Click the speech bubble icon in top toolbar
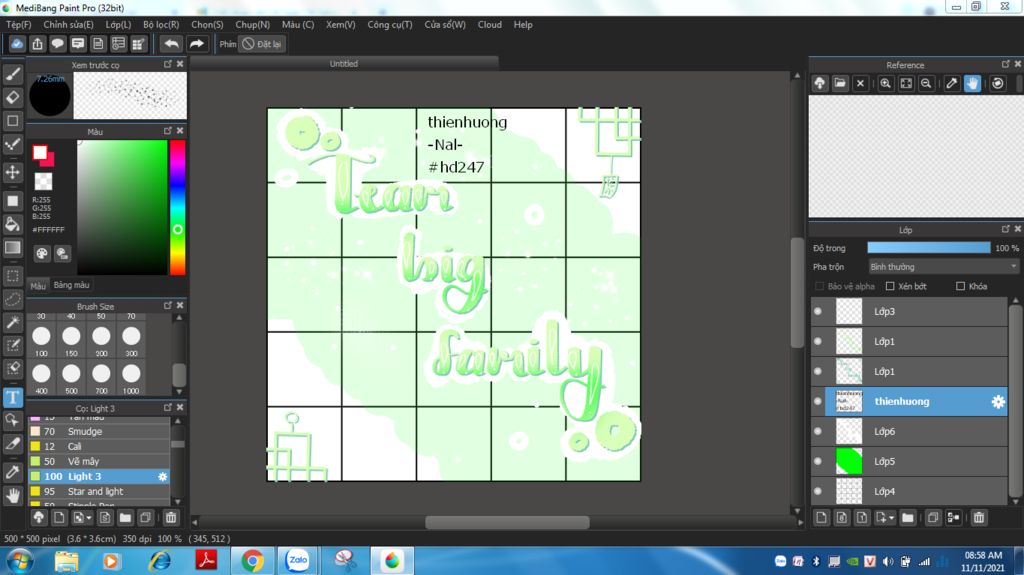This screenshot has height=575, width=1024. [57, 44]
